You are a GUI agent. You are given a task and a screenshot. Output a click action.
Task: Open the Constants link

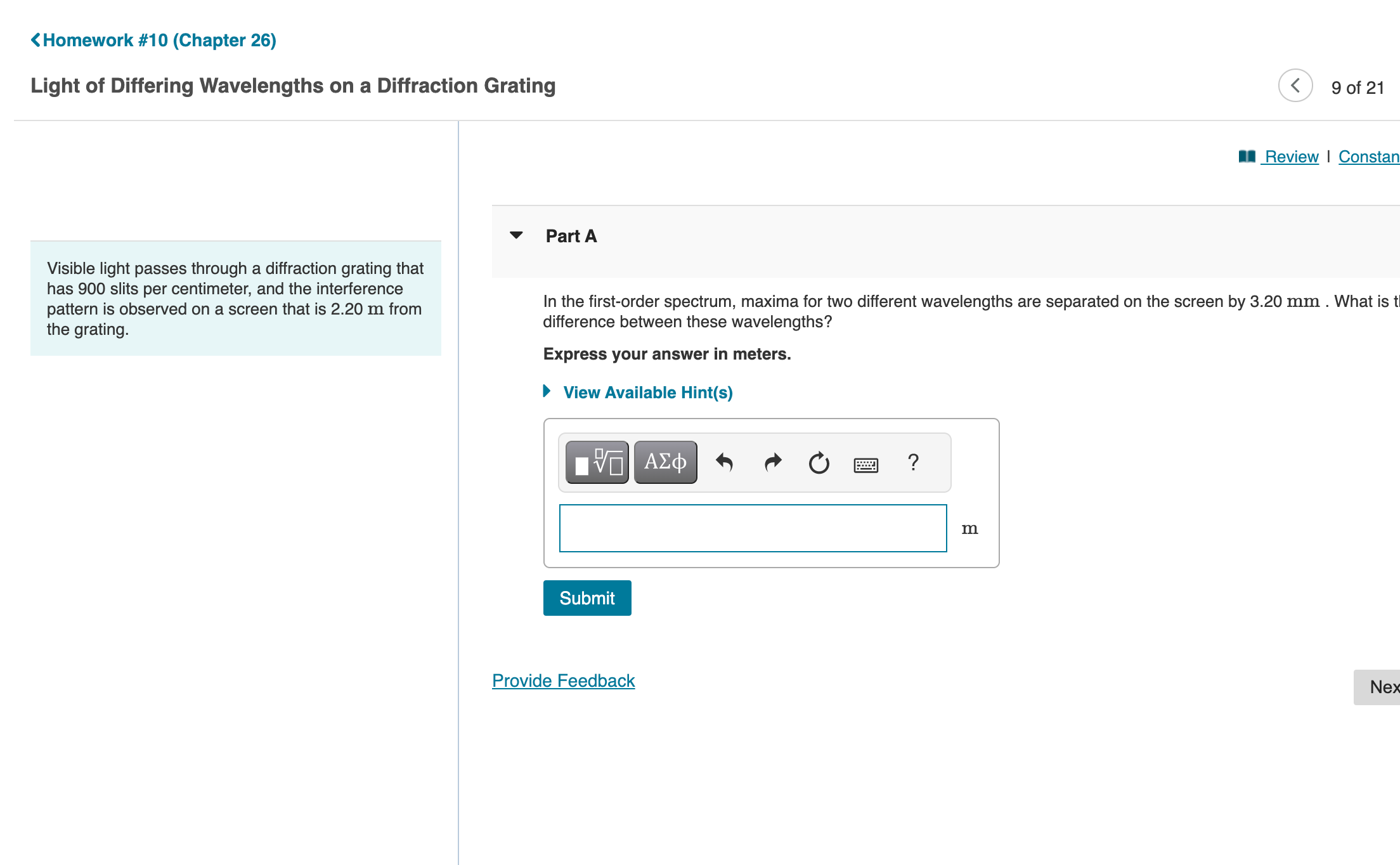pos(1368,157)
